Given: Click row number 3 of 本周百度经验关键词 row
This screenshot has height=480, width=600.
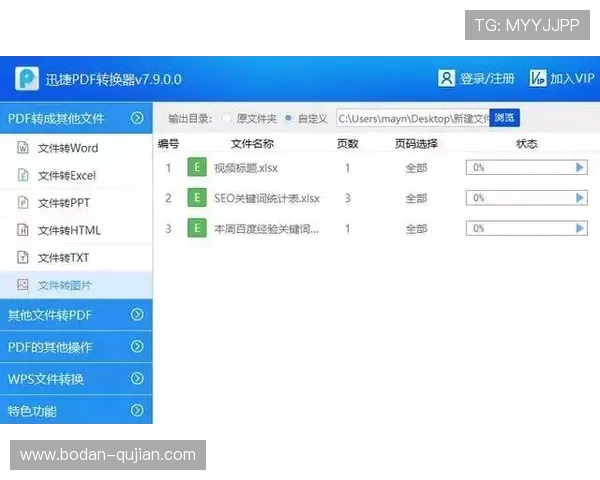Looking at the screenshot, I should point(168,229).
